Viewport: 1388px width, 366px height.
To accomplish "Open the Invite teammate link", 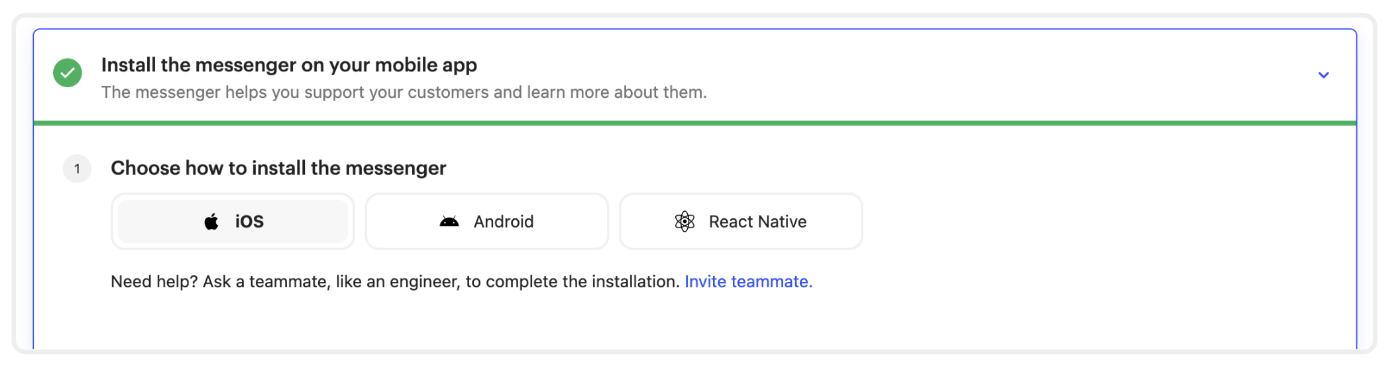I will (x=749, y=282).
